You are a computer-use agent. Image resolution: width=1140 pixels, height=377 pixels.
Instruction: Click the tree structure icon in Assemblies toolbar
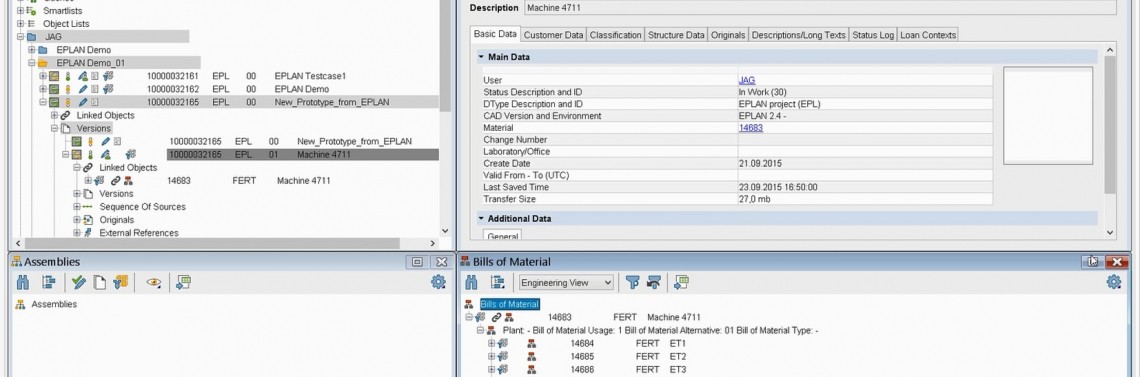49,283
